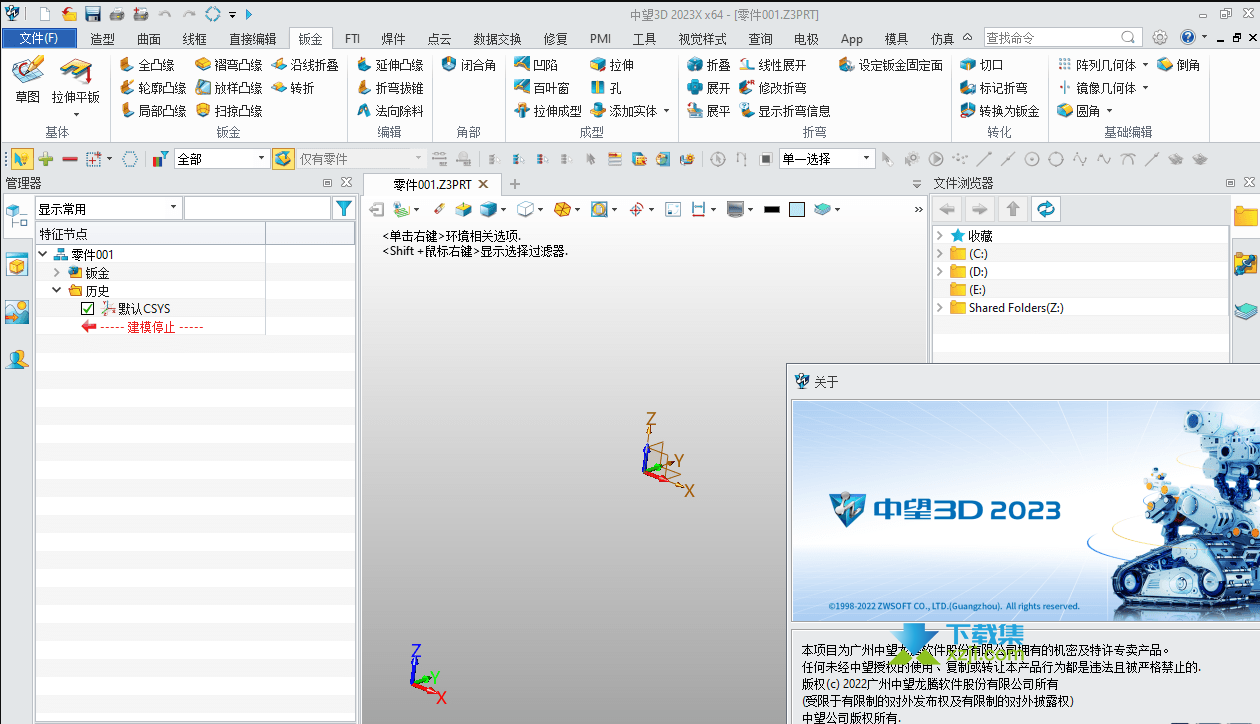Apply the 展平 flatten command

(709, 111)
